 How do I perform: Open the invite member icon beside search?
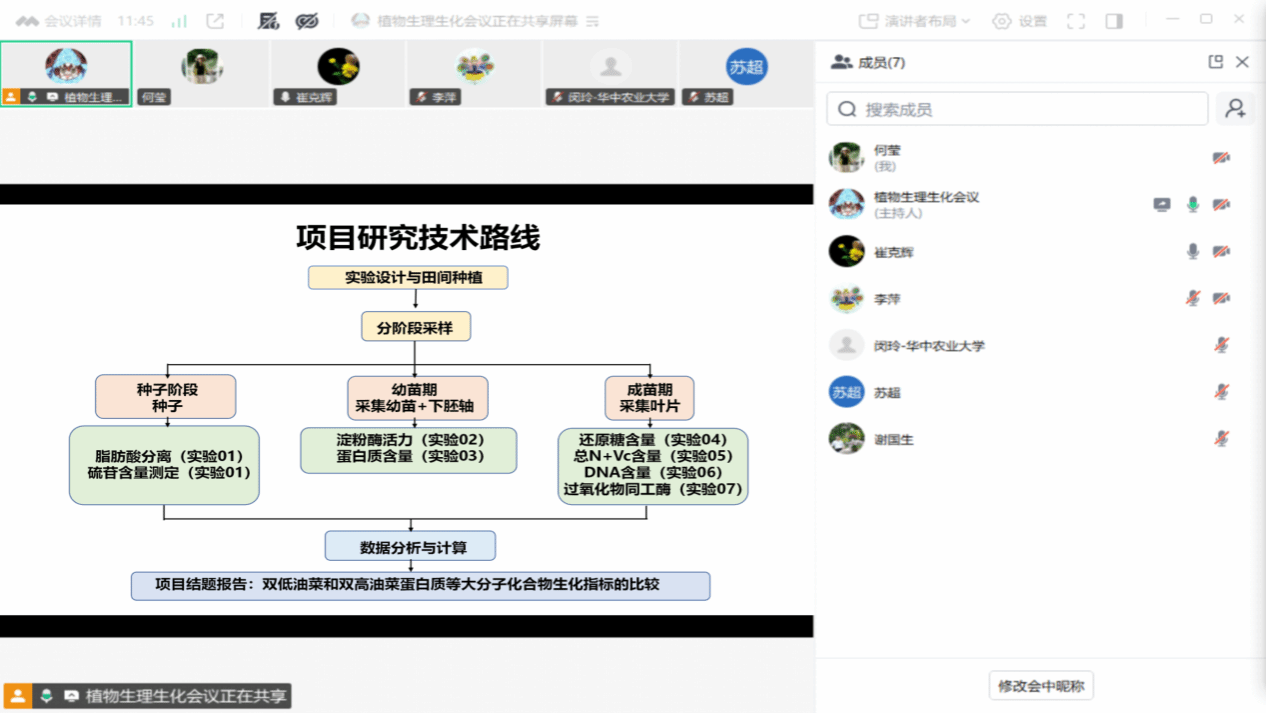point(1236,109)
